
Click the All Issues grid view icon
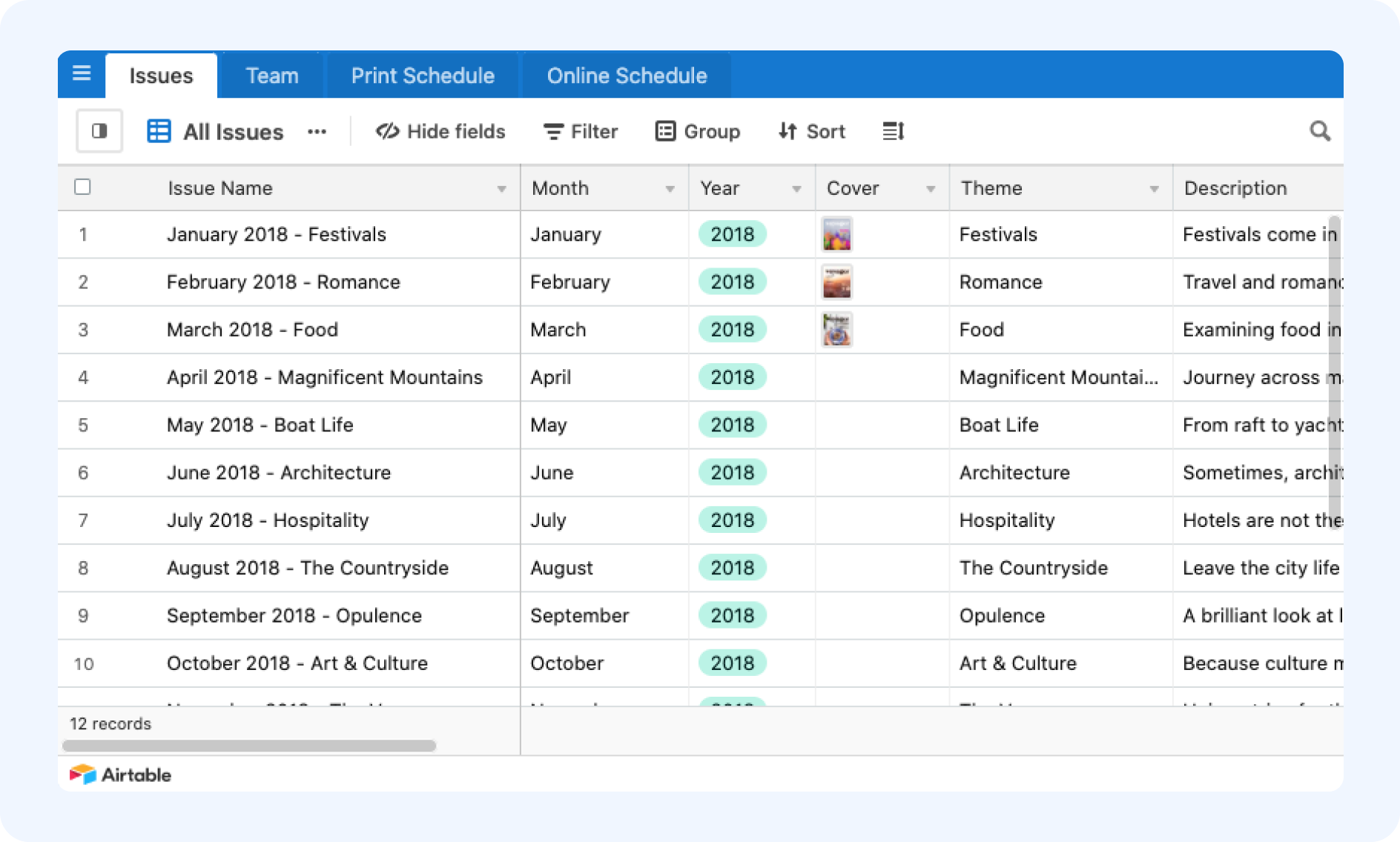159,131
